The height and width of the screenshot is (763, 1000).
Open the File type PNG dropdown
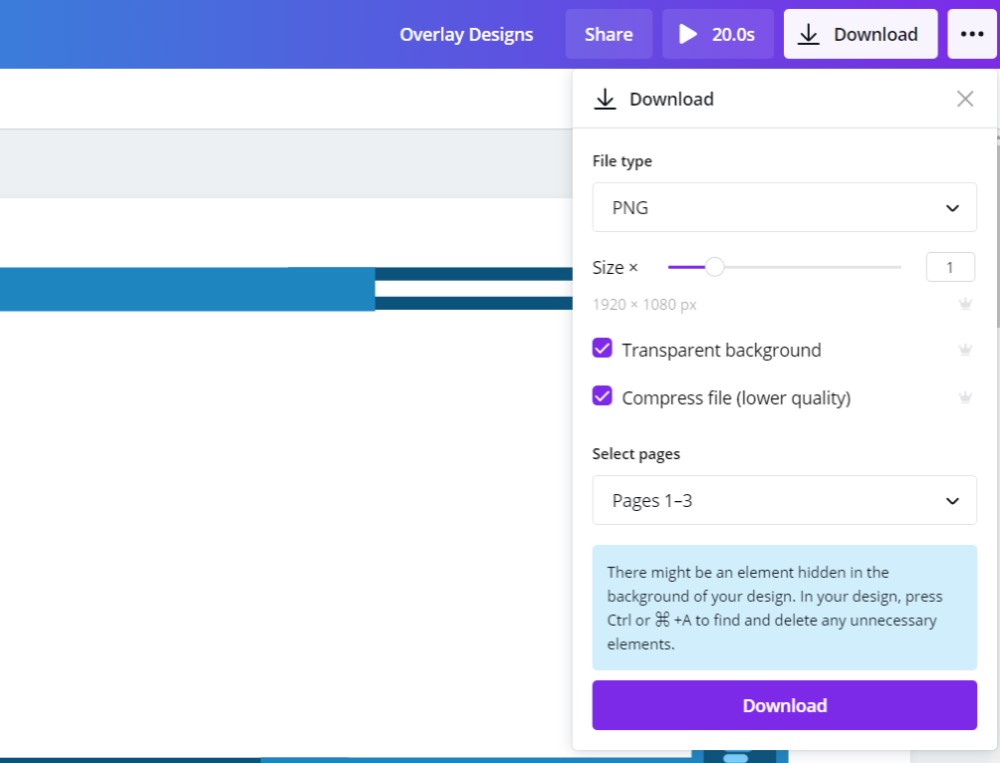(x=784, y=207)
